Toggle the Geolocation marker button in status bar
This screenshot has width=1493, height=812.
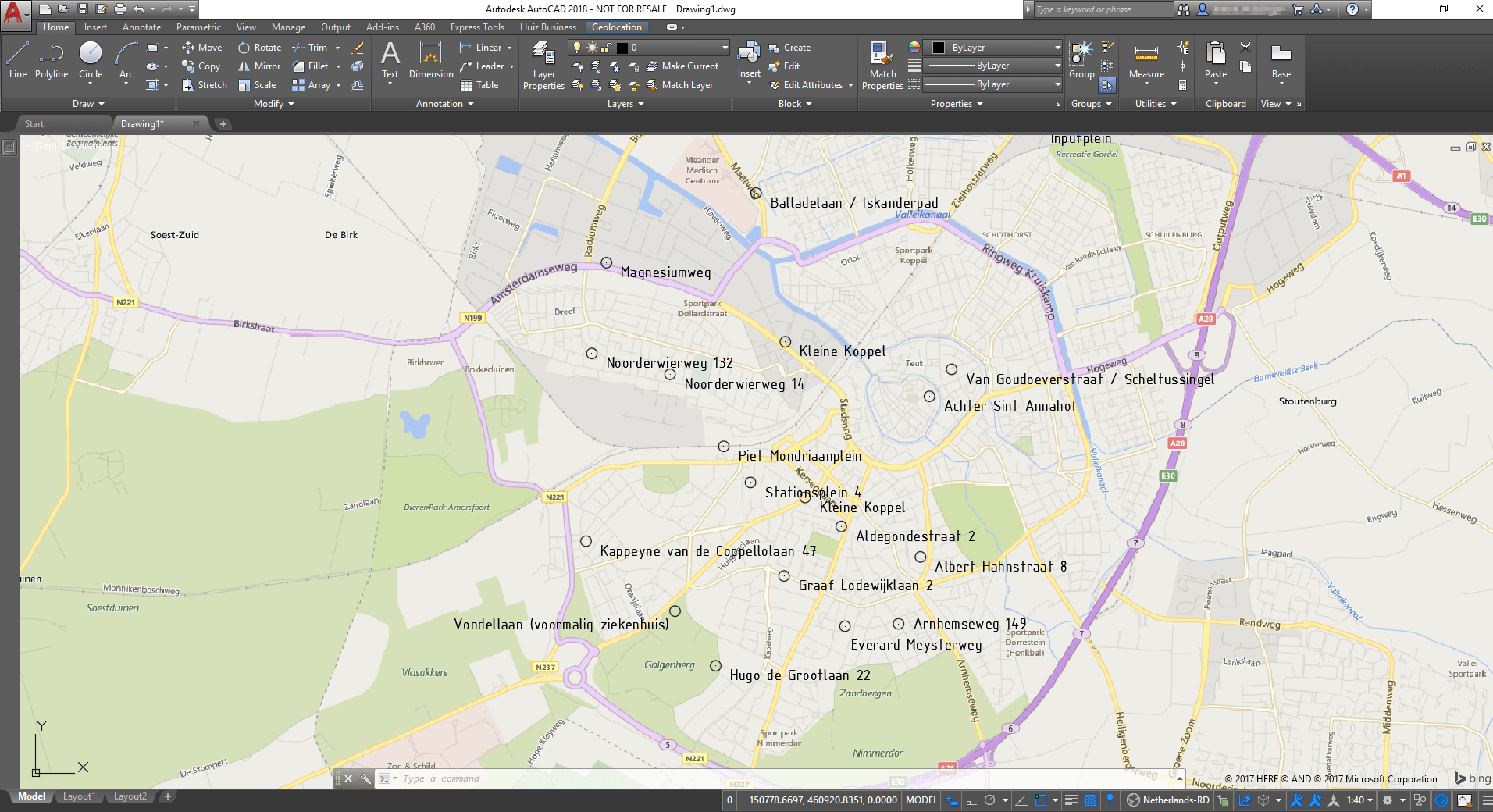[1110, 800]
